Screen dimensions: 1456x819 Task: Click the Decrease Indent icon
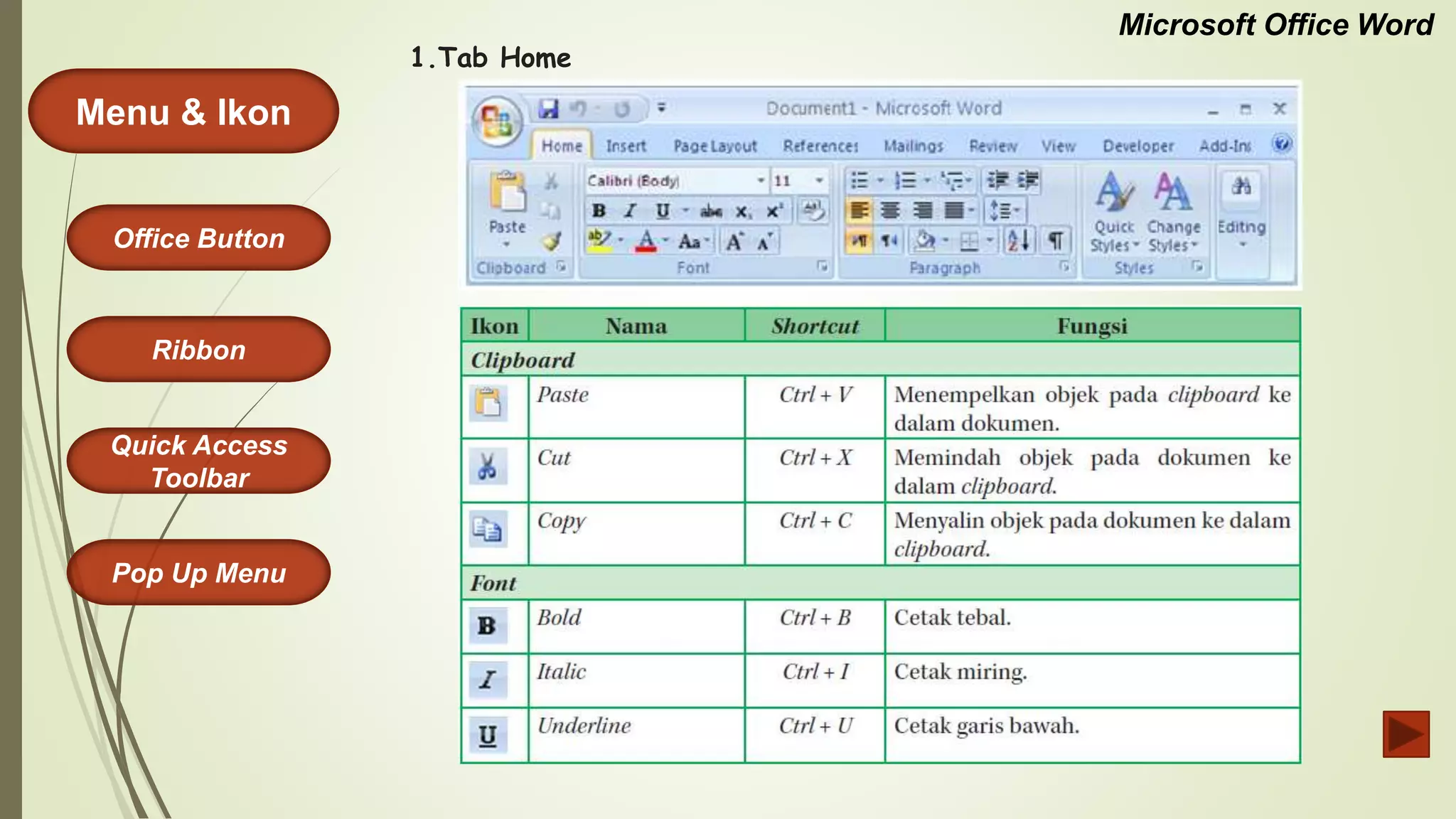998,181
